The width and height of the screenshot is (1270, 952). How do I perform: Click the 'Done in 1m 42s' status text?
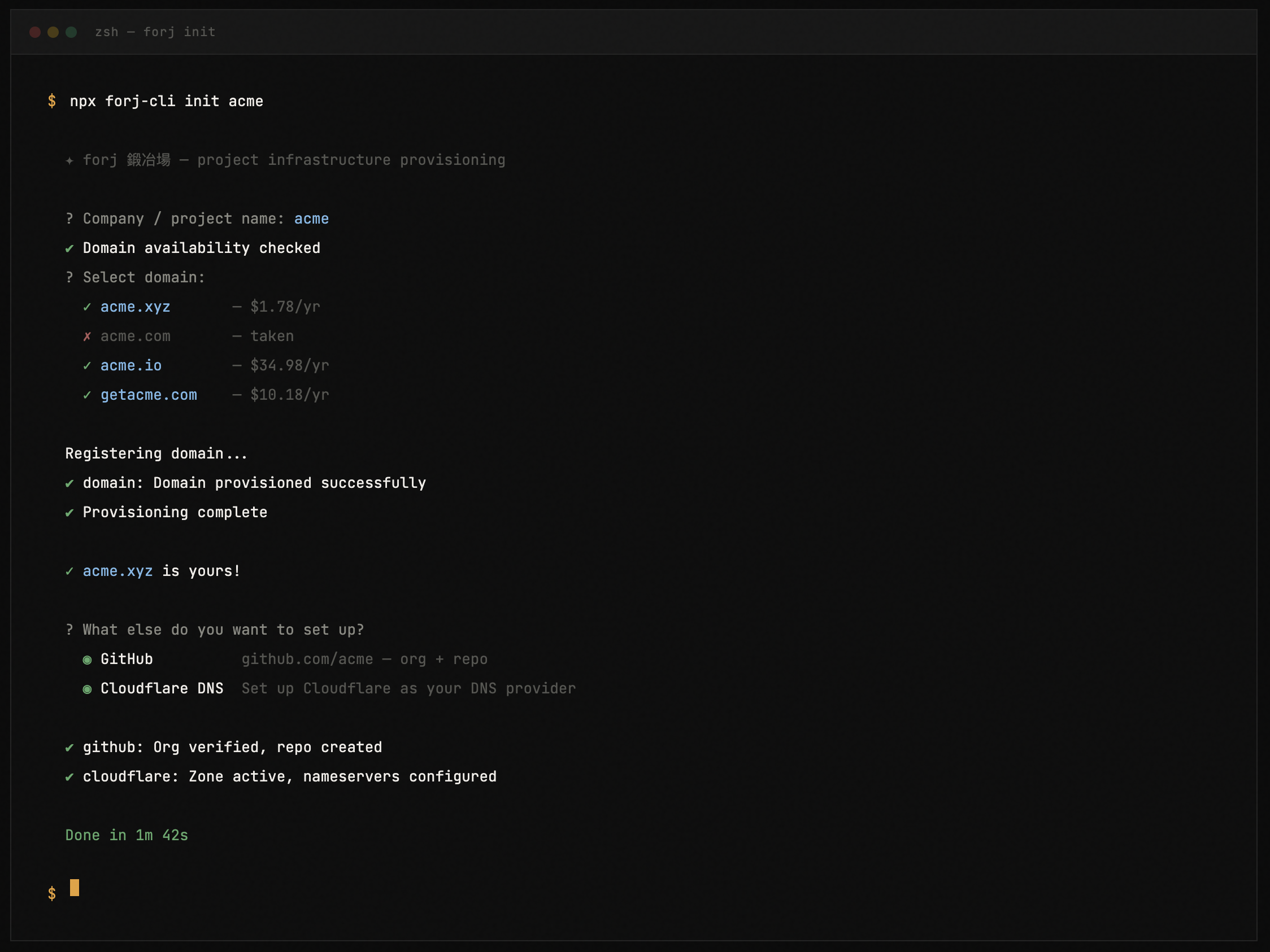click(127, 835)
